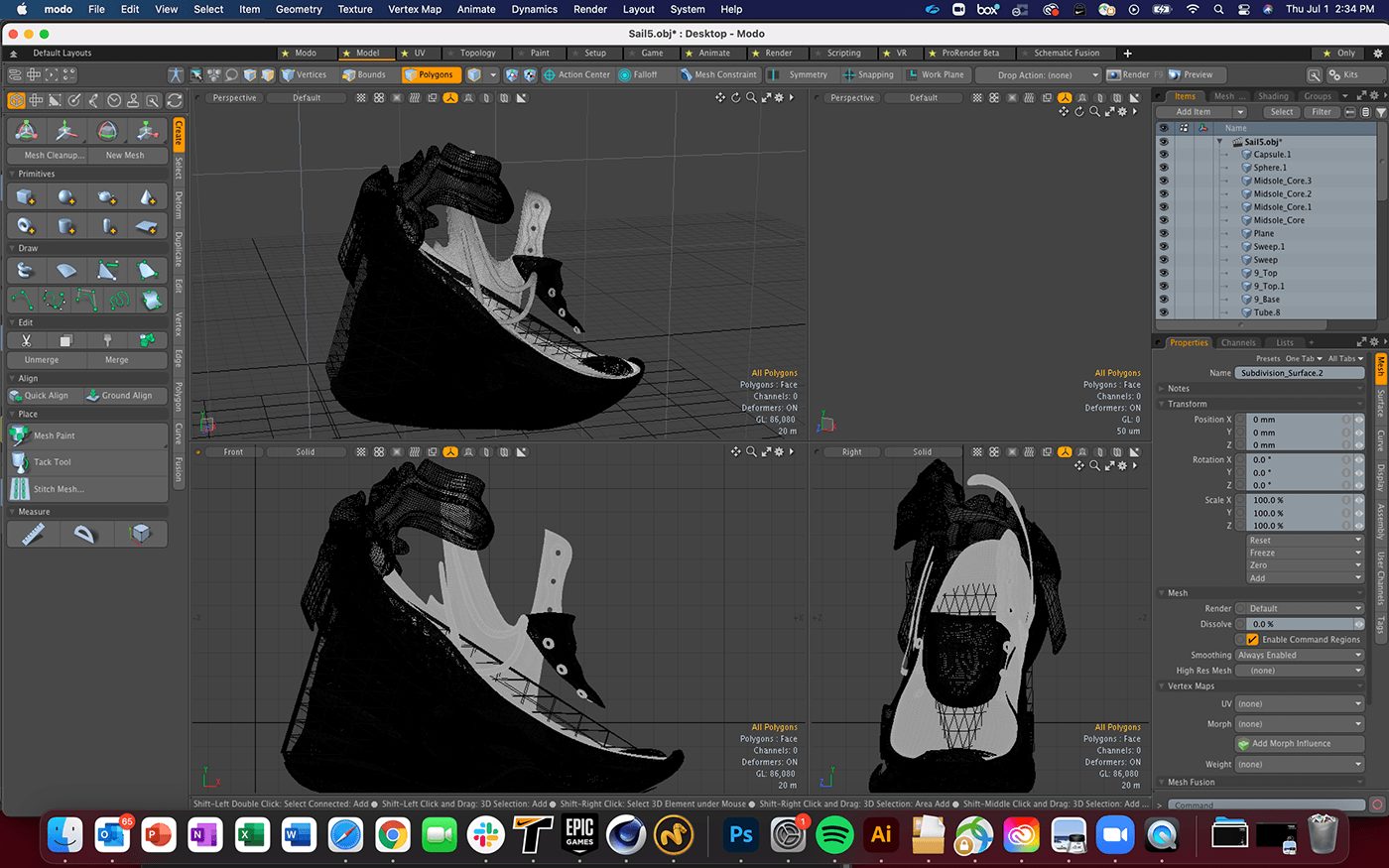
Task: Select the Torus primitive tool
Action: coord(26,226)
